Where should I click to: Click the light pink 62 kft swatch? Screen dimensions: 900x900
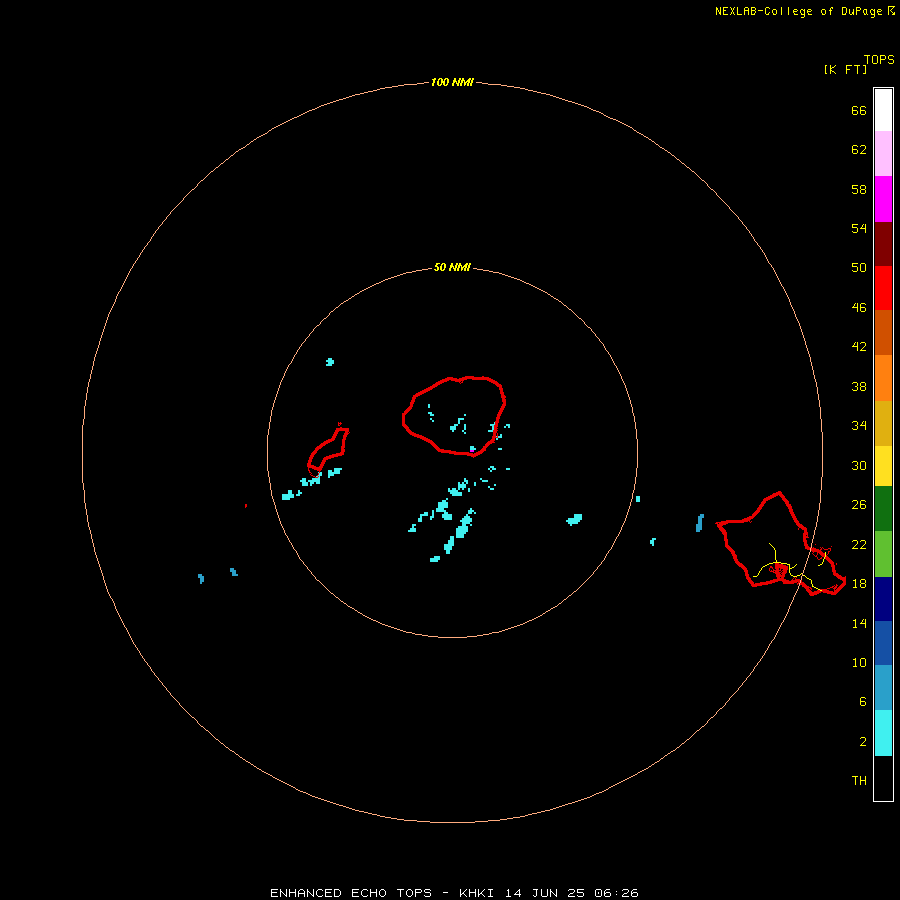tap(883, 153)
